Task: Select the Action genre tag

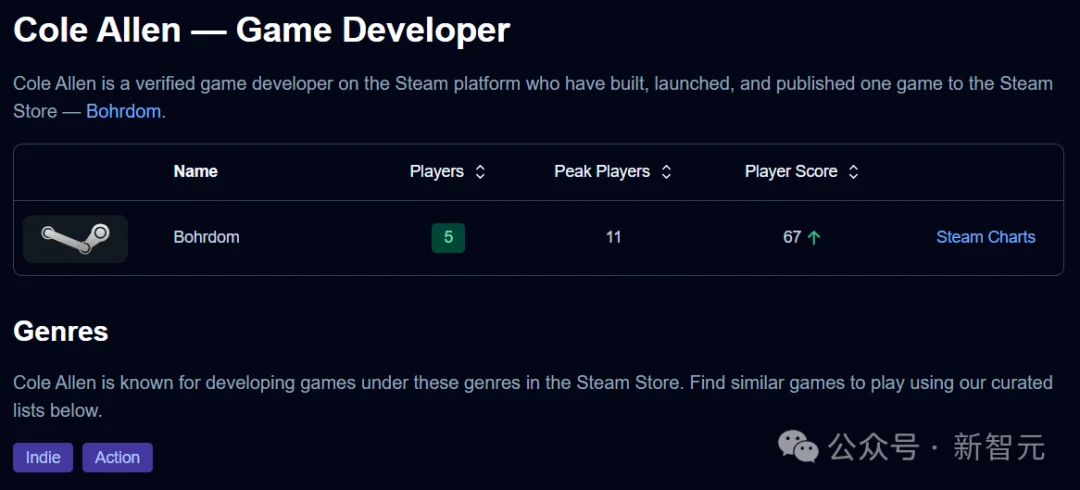Action: point(117,457)
